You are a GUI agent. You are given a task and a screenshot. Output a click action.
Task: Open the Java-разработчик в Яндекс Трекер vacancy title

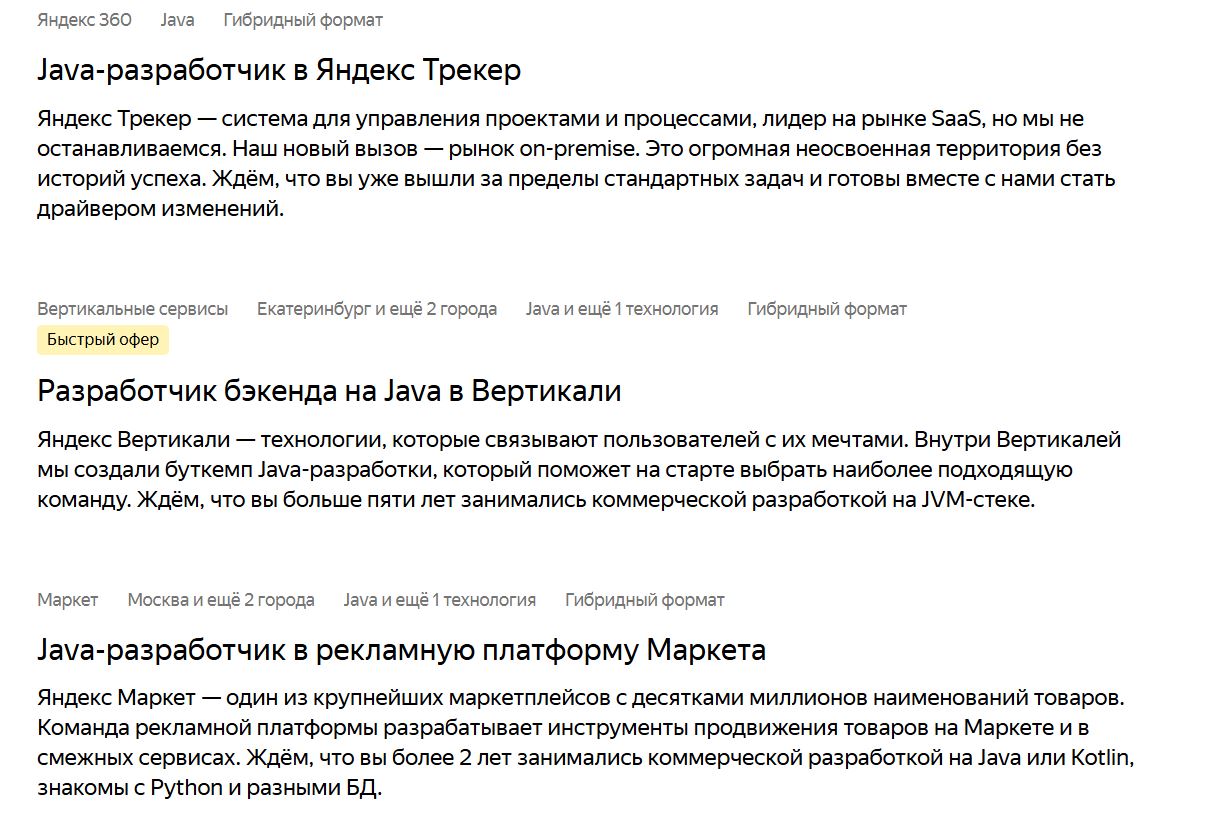(x=279, y=70)
